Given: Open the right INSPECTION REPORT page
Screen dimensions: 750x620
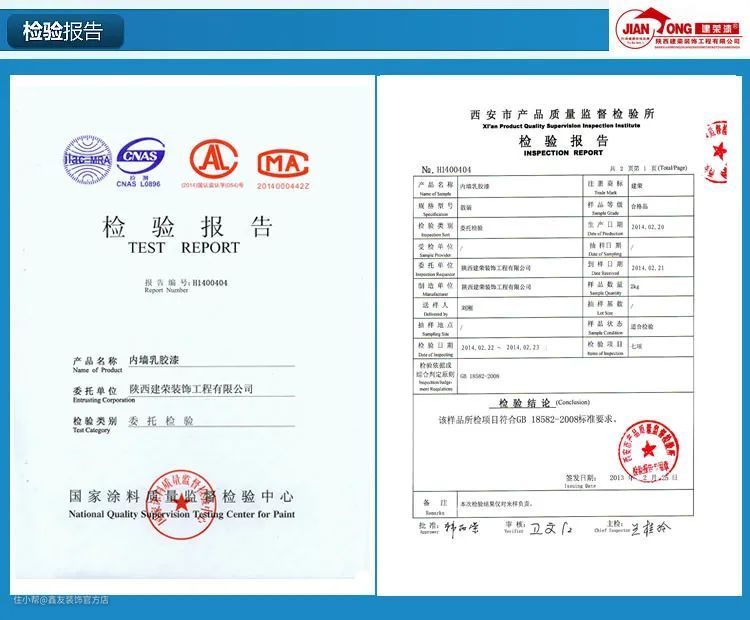Looking at the screenshot, I should point(560,340).
